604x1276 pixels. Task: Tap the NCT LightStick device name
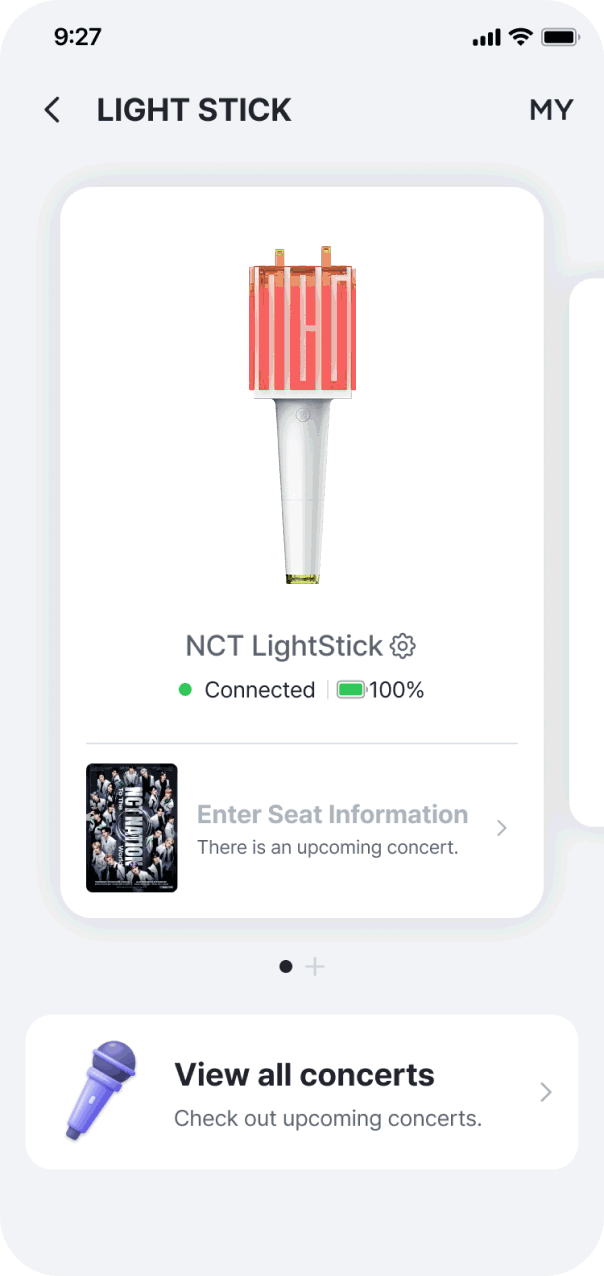coord(284,646)
